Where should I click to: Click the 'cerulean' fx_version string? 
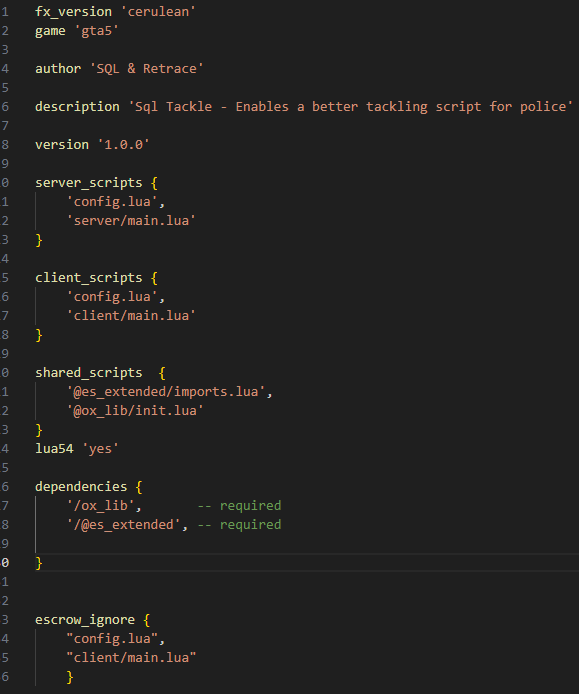click(158, 12)
